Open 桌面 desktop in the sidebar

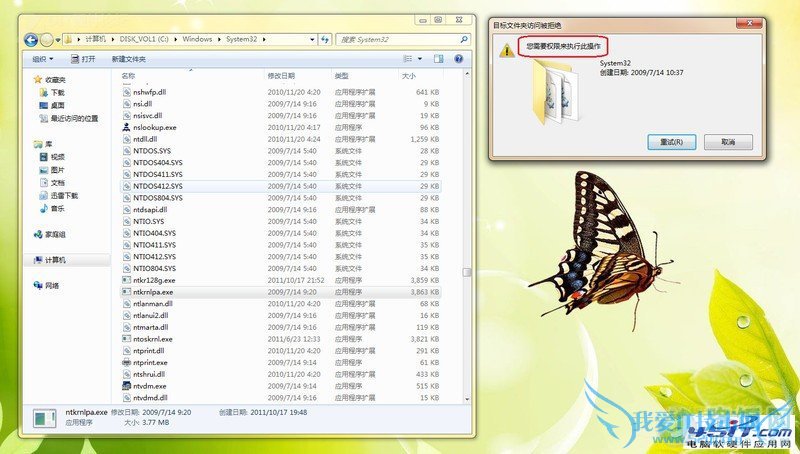click(52, 105)
